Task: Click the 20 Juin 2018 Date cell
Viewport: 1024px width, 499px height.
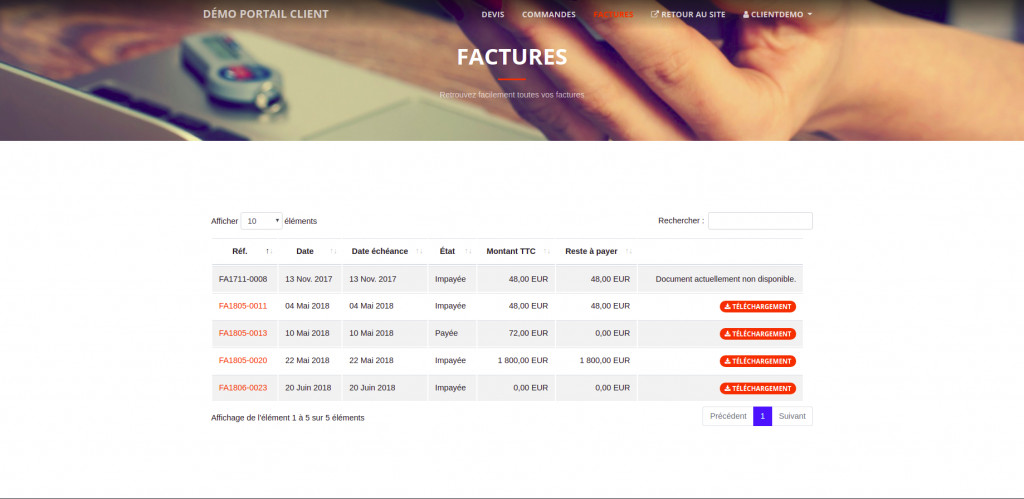Action: point(310,388)
